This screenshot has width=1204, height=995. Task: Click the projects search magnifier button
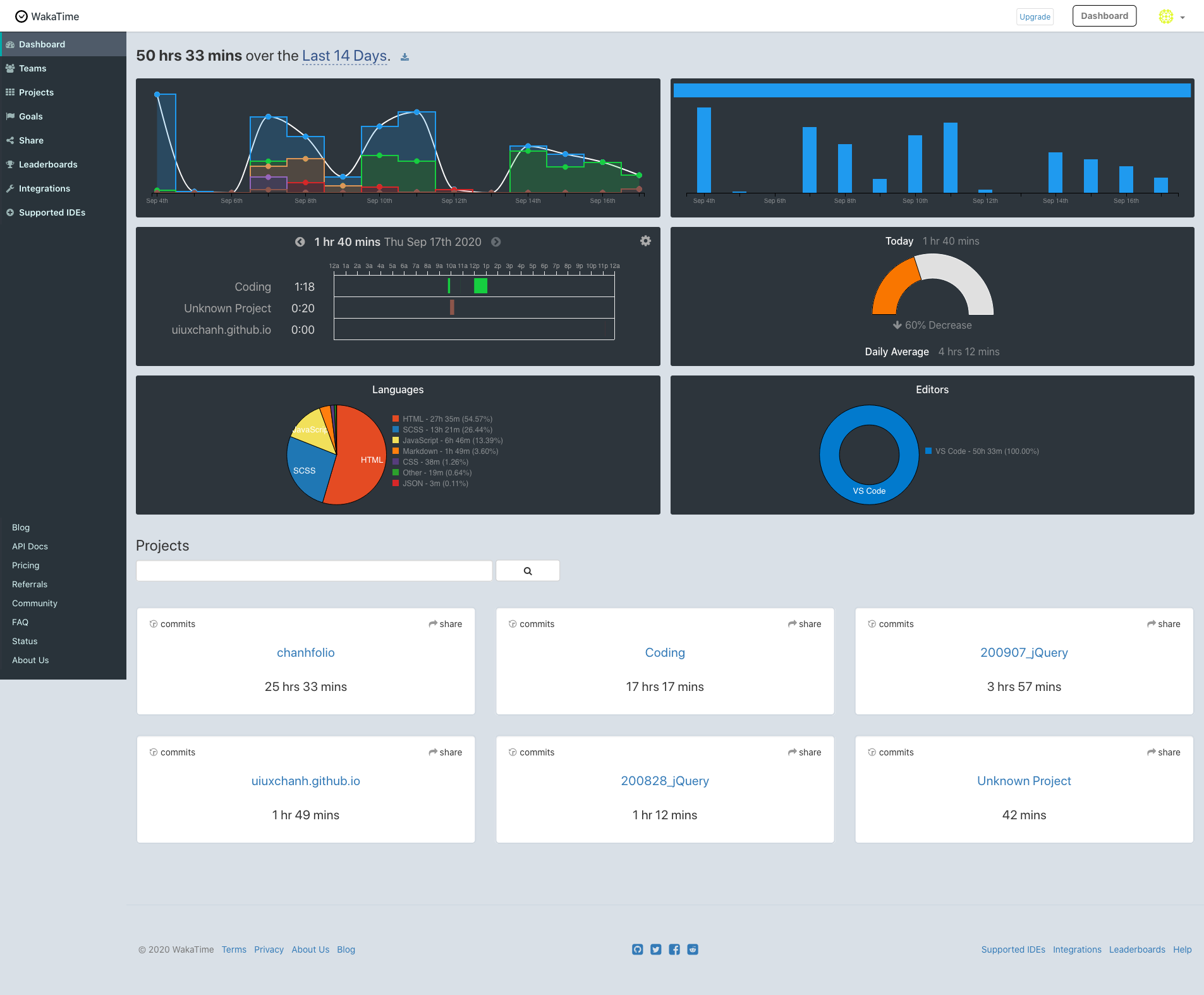pyautogui.click(x=528, y=571)
